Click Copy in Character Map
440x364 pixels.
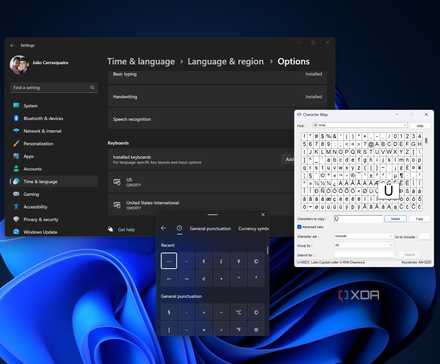tap(419, 219)
